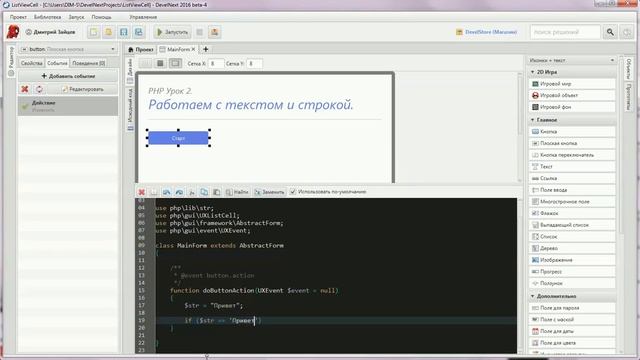Click the search solutions input field

(565, 32)
